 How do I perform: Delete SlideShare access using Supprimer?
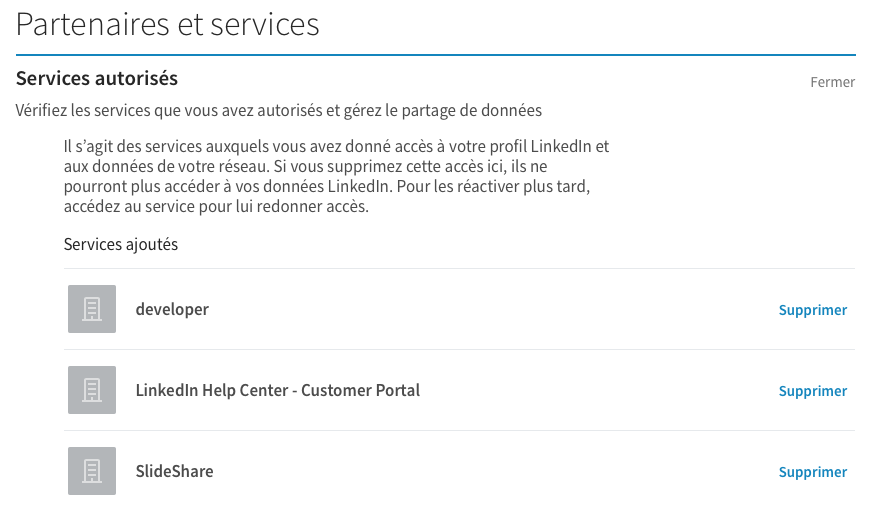[812, 471]
